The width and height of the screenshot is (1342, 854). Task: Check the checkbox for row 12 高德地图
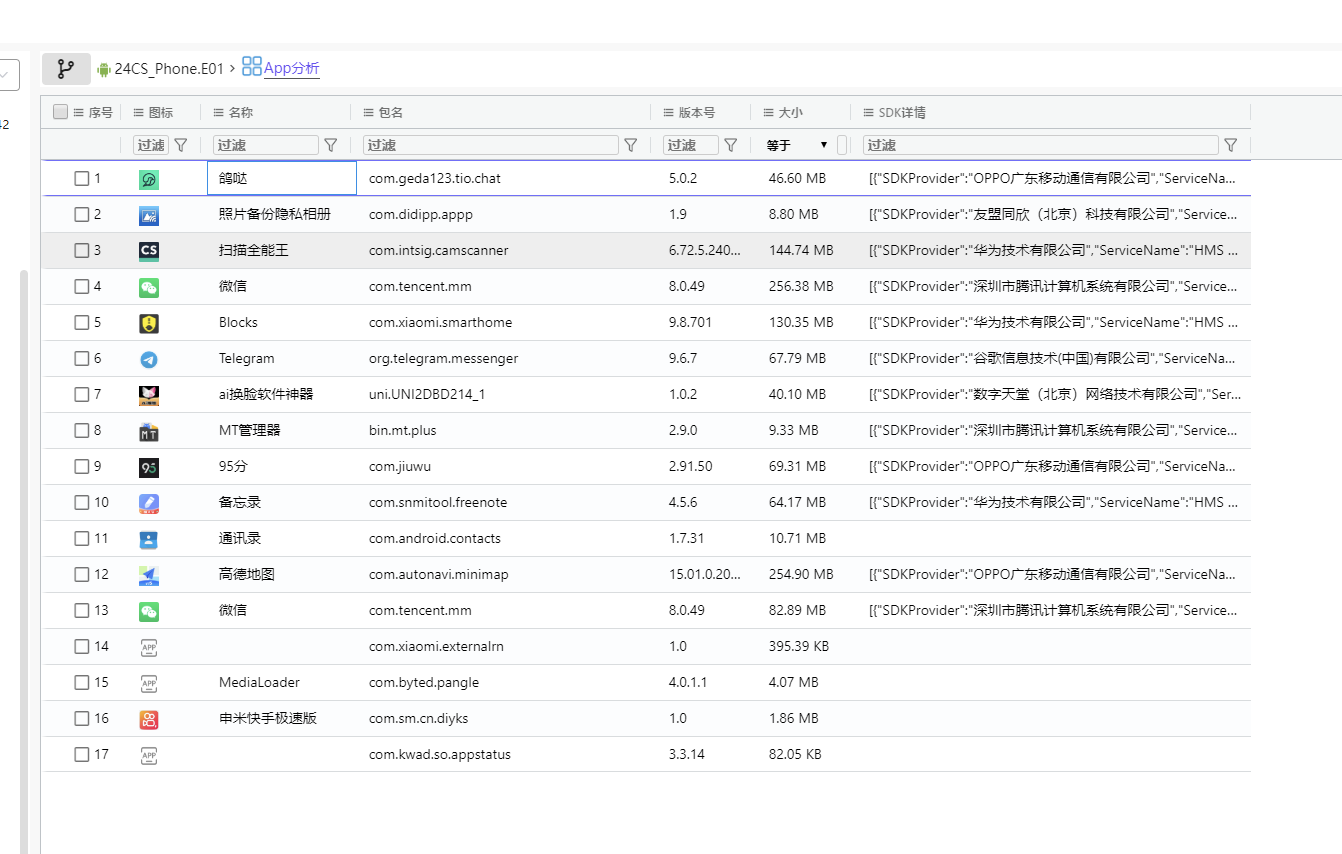coord(82,574)
